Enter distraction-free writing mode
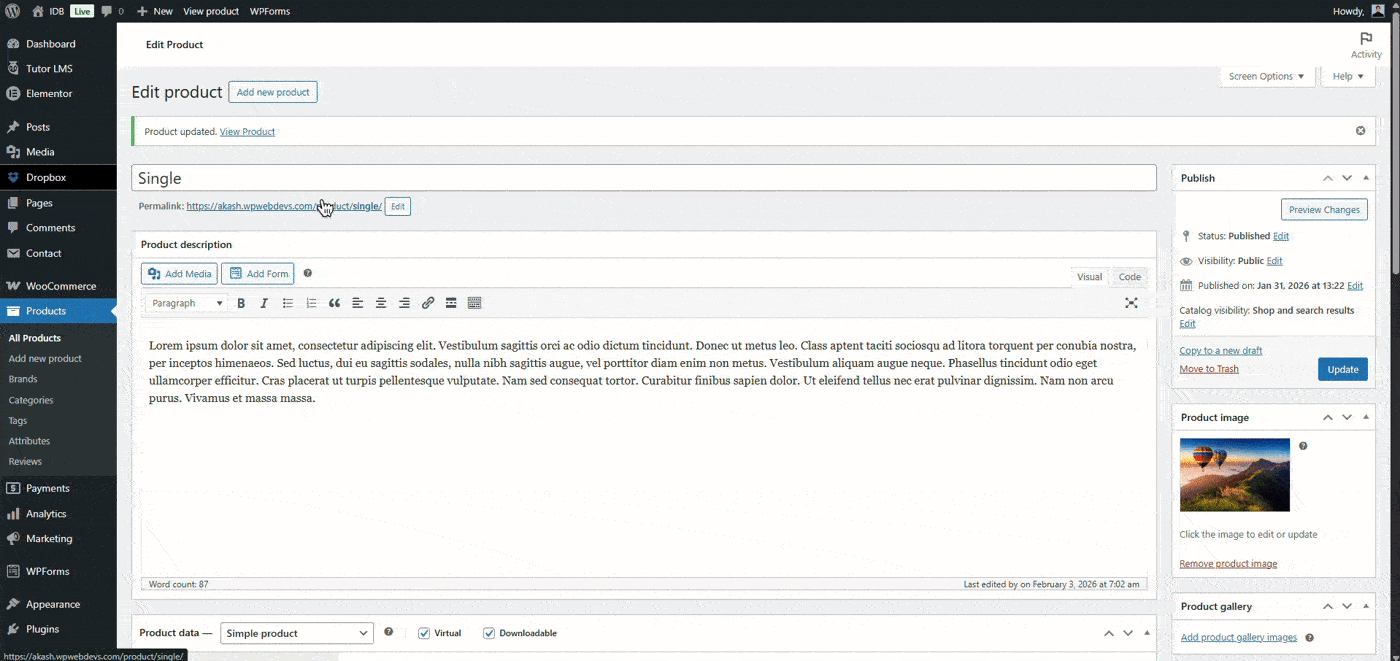 1131,303
